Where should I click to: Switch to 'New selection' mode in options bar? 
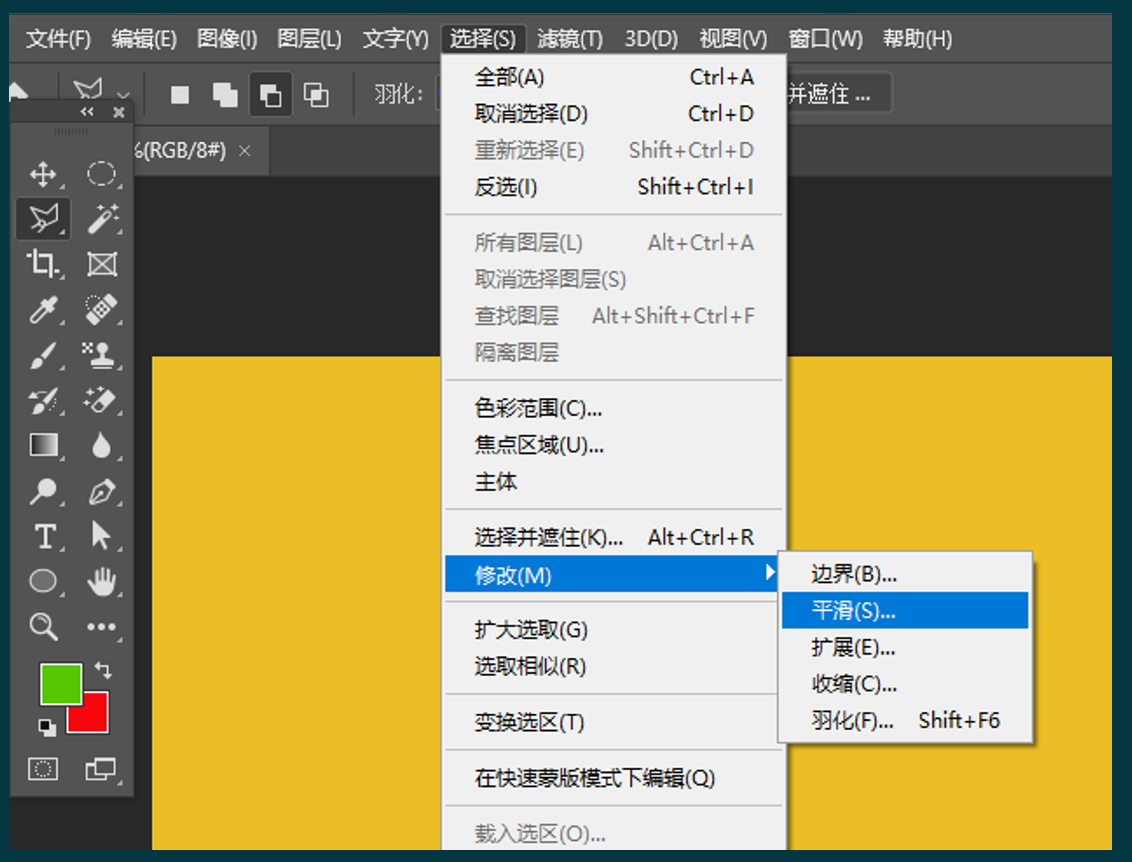pos(180,95)
